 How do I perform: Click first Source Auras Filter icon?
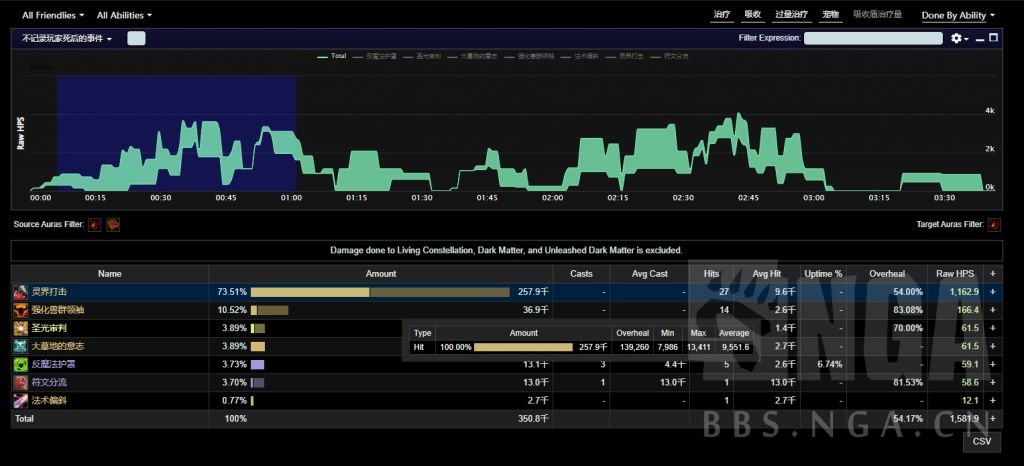pyautogui.click(x=95, y=225)
